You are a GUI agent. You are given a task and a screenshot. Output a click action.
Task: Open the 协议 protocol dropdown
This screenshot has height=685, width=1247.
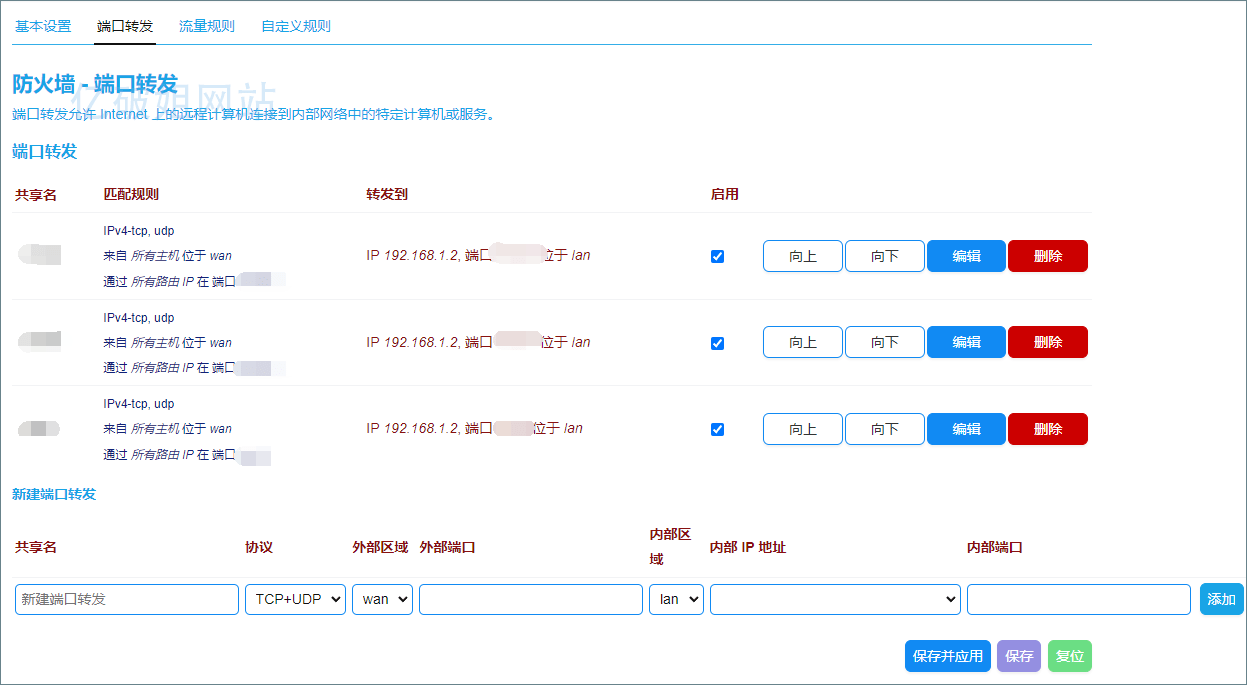[295, 599]
